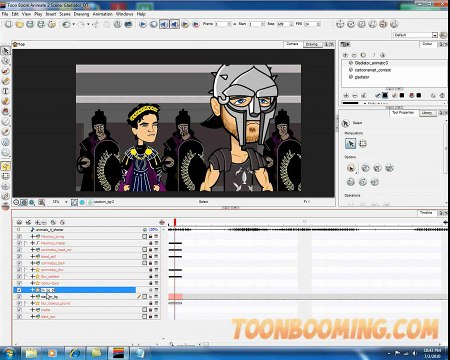Toggle the Loop playback button

pyautogui.click(x=153, y=24)
